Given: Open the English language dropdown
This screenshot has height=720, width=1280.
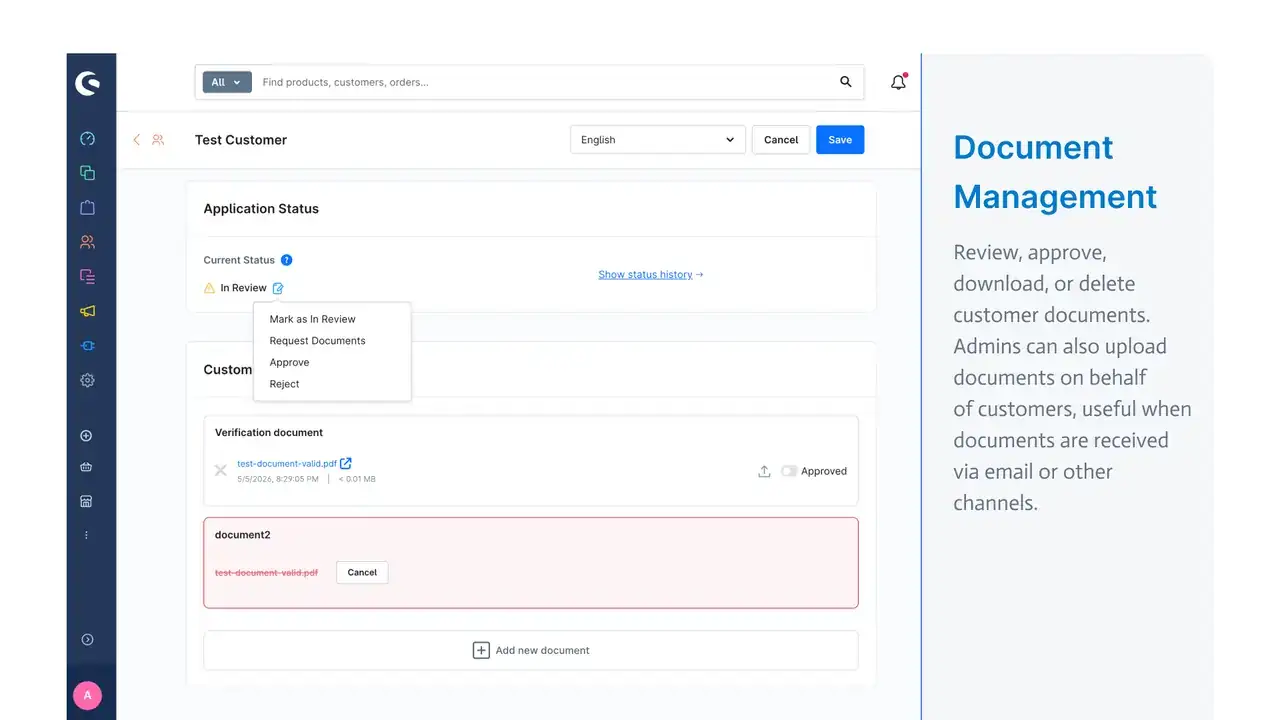Looking at the screenshot, I should click(658, 140).
